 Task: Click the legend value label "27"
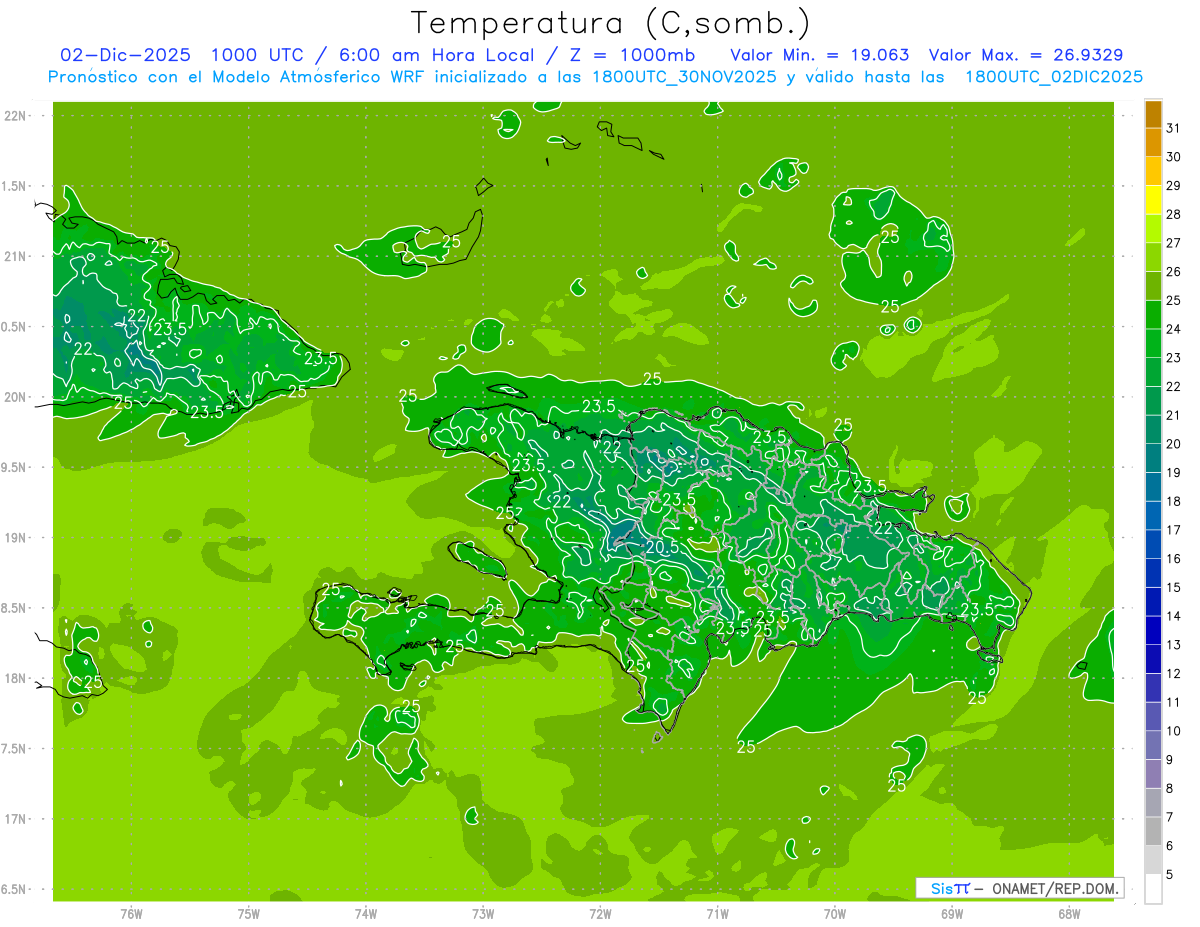tap(1173, 243)
